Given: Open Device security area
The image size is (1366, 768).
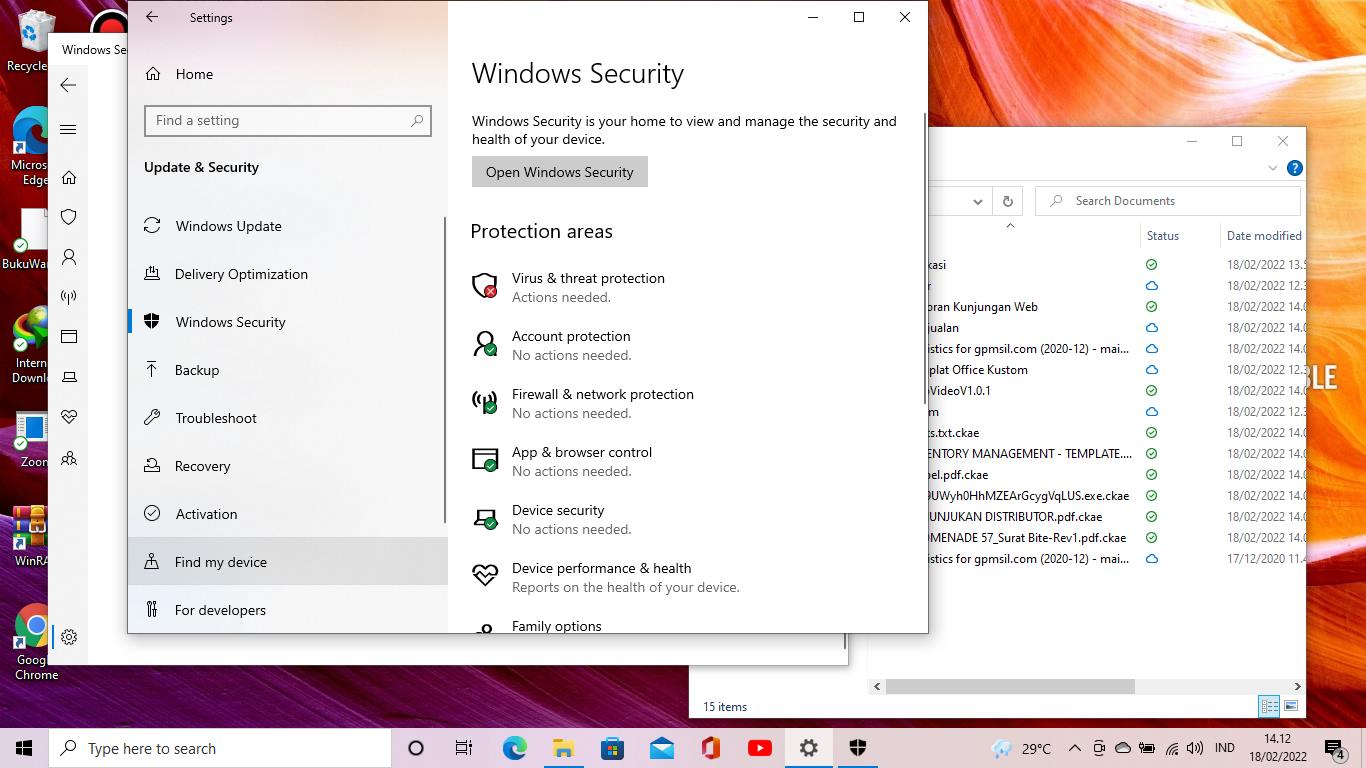Looking at the screenshot, I should coord(557,511).
